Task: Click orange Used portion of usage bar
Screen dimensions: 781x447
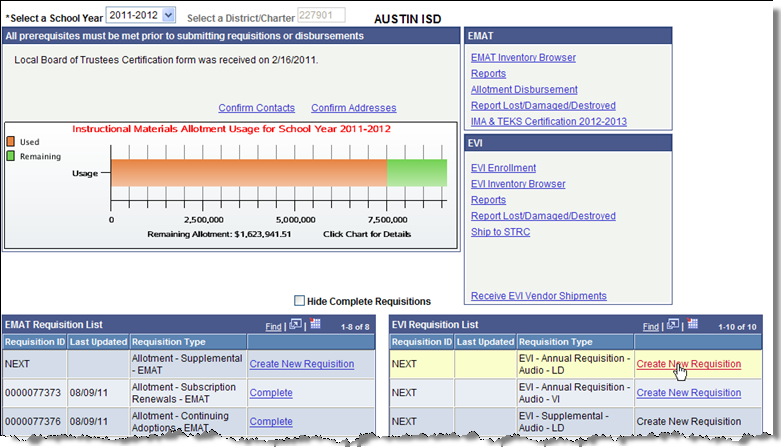Action: [249, 173]
